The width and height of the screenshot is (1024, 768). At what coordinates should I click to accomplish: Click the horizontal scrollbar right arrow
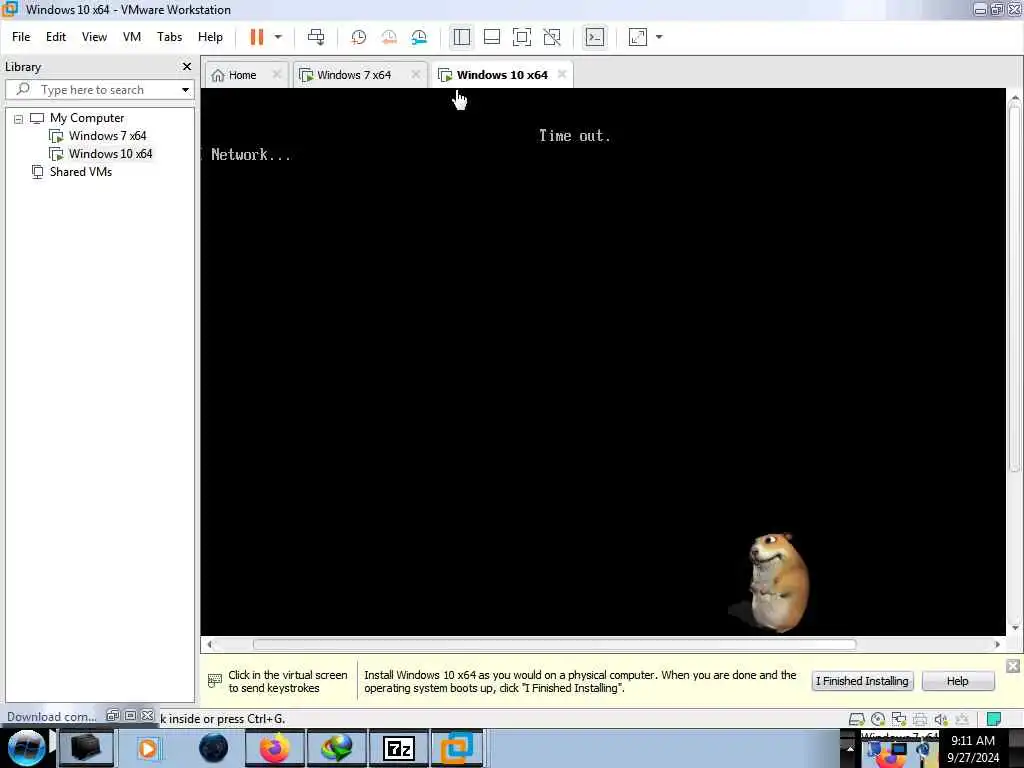pos(997,645)
